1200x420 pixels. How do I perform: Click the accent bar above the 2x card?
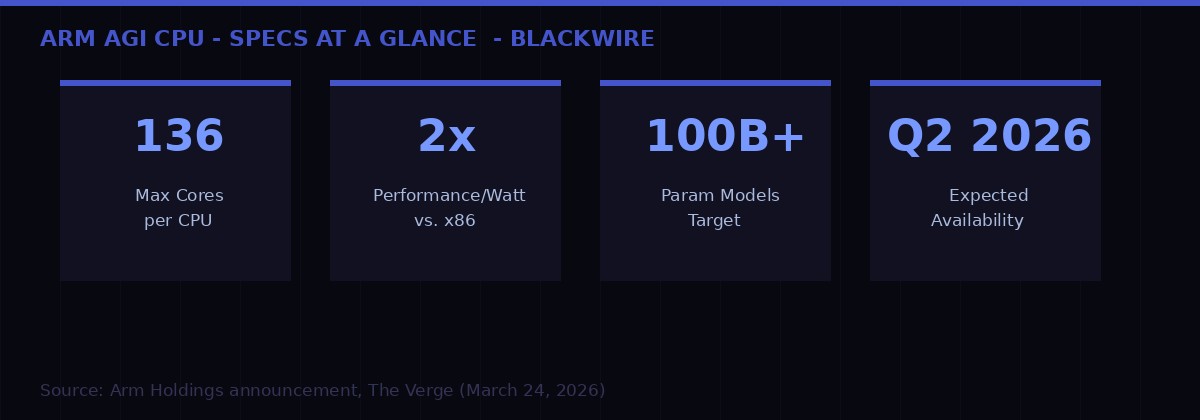(x=445, y=83)
